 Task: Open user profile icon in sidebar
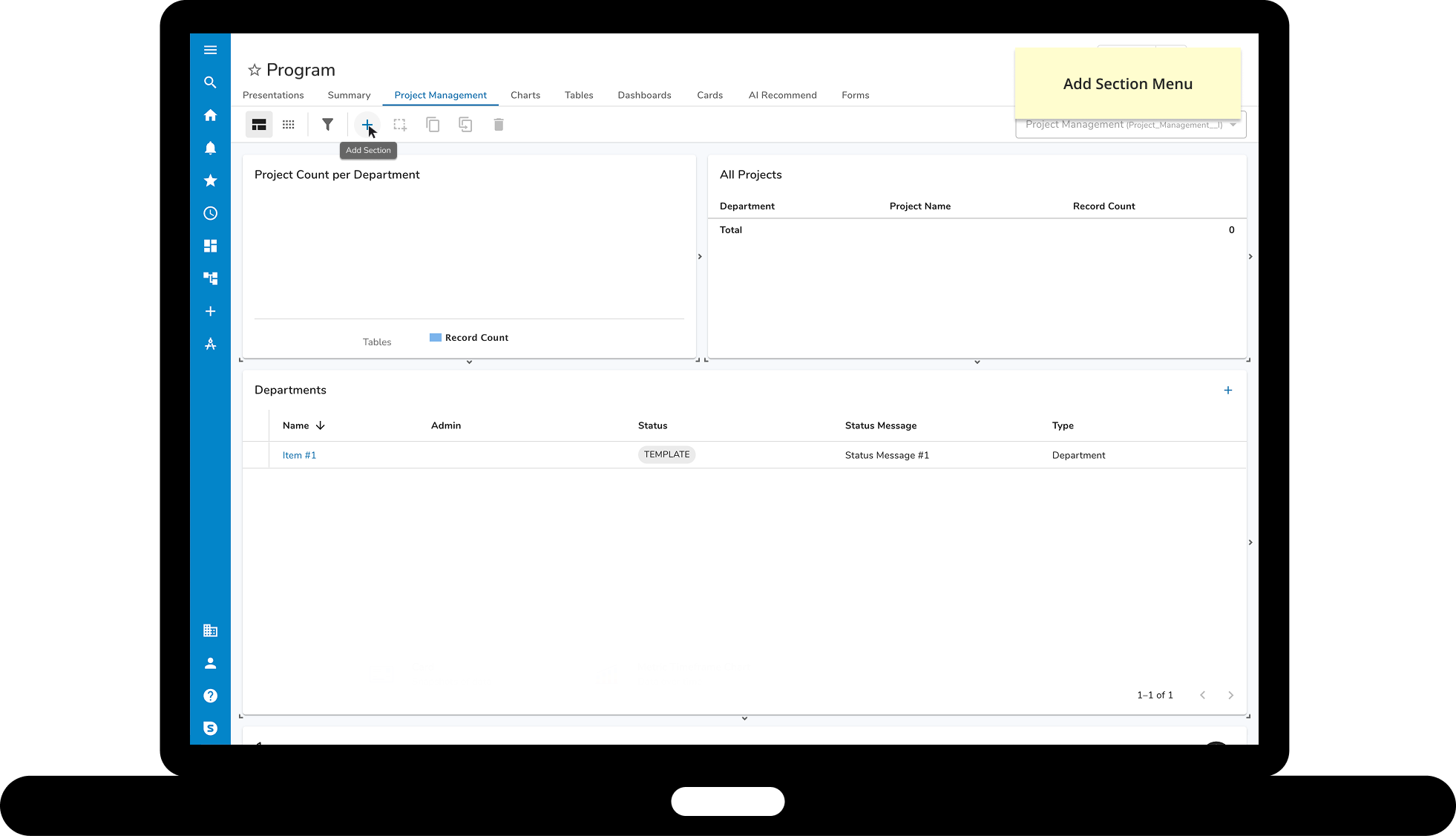[x=210, y=663]
